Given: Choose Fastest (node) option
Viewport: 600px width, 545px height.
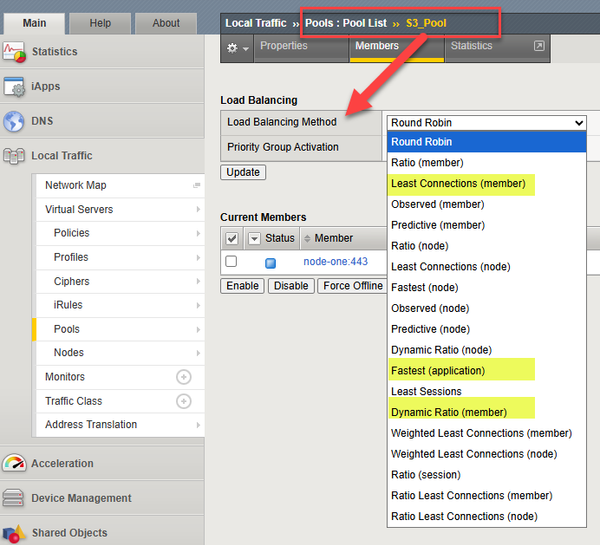Looking at the screenshot, I should click(x=486, y=287).
